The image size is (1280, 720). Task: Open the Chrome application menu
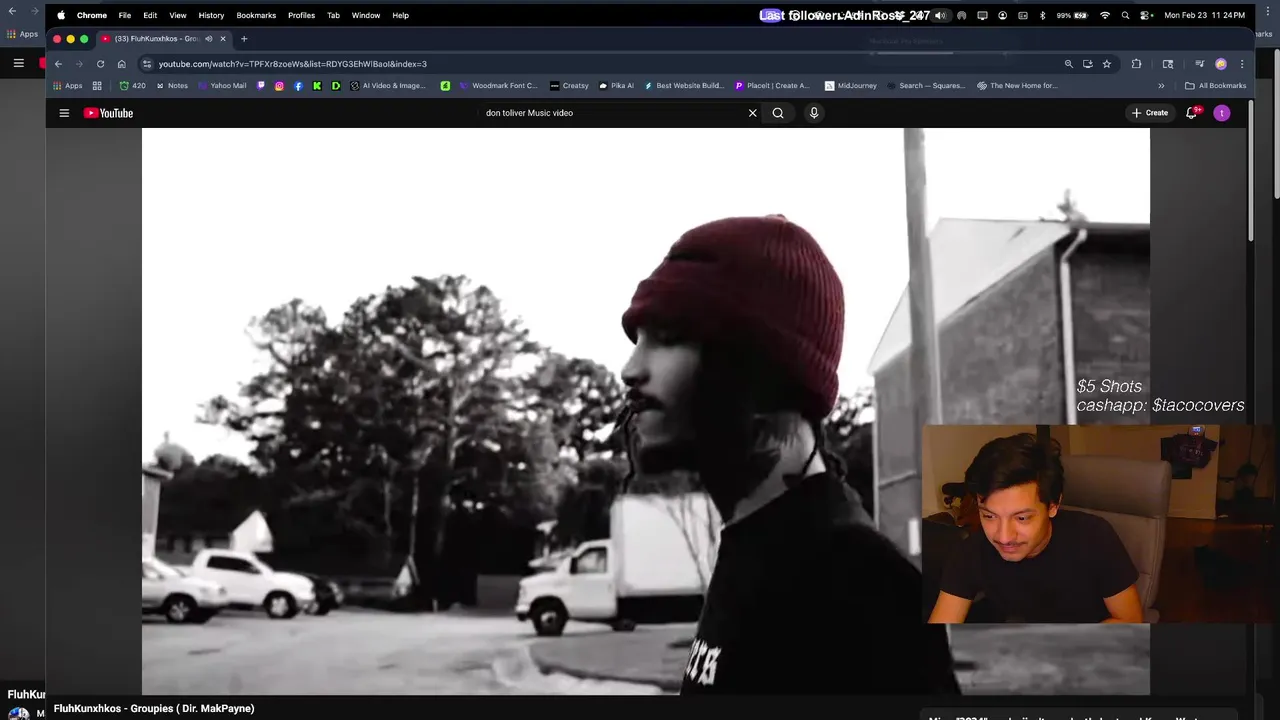pos(92,15)
